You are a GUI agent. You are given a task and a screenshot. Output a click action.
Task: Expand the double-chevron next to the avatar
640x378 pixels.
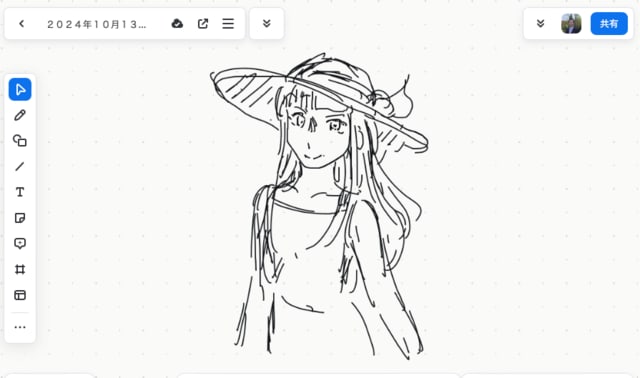540,24
